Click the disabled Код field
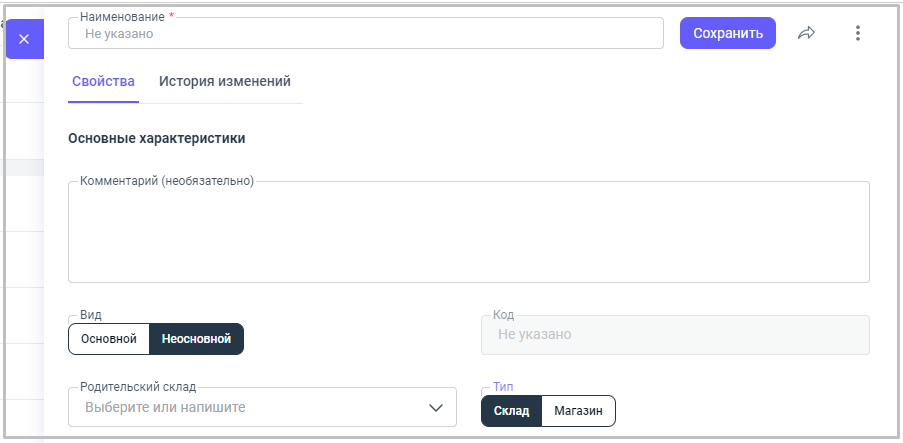The image size is (903, 443). point(675,335)
